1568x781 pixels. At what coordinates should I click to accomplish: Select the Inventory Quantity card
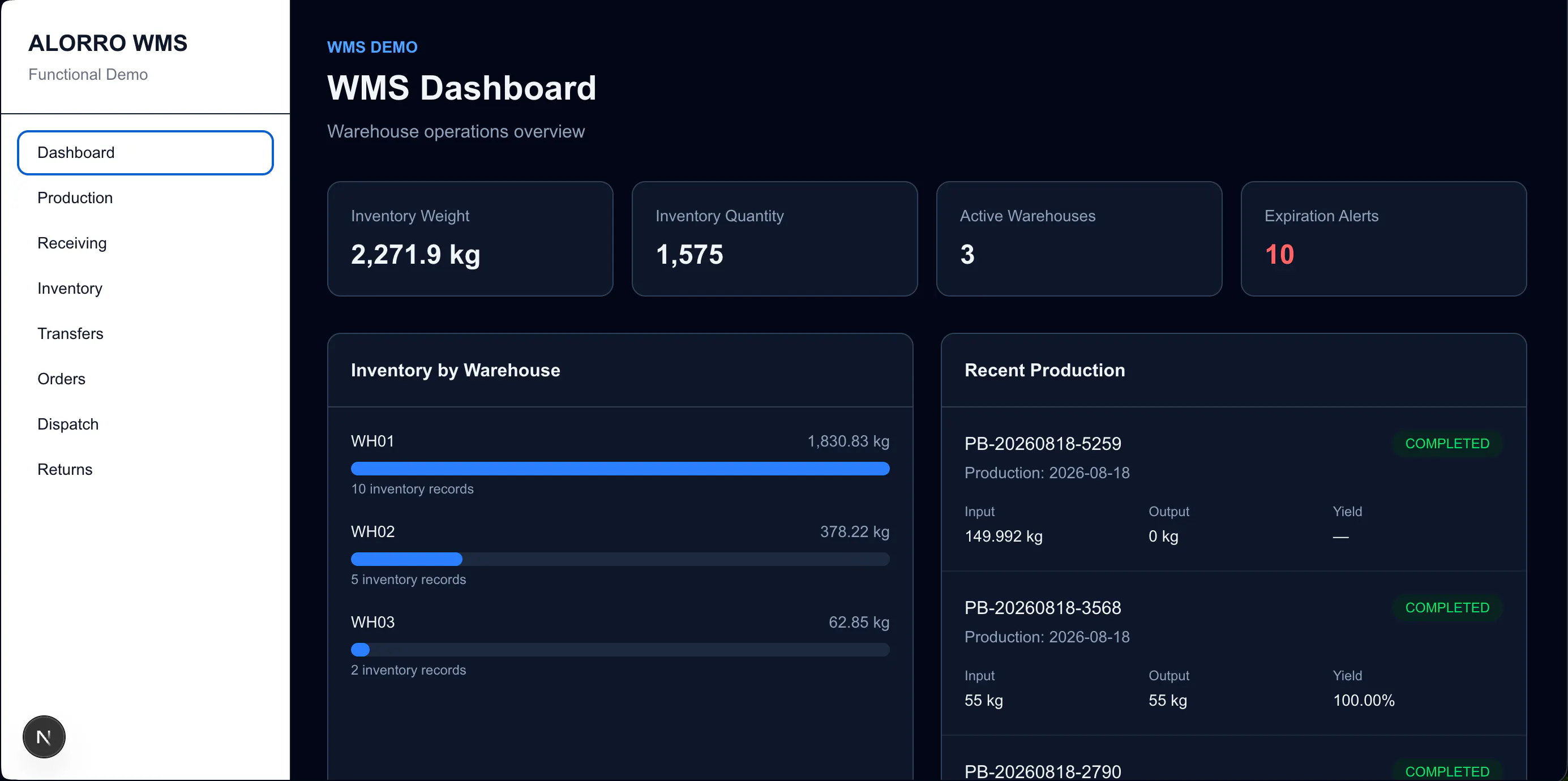[774, 239]
